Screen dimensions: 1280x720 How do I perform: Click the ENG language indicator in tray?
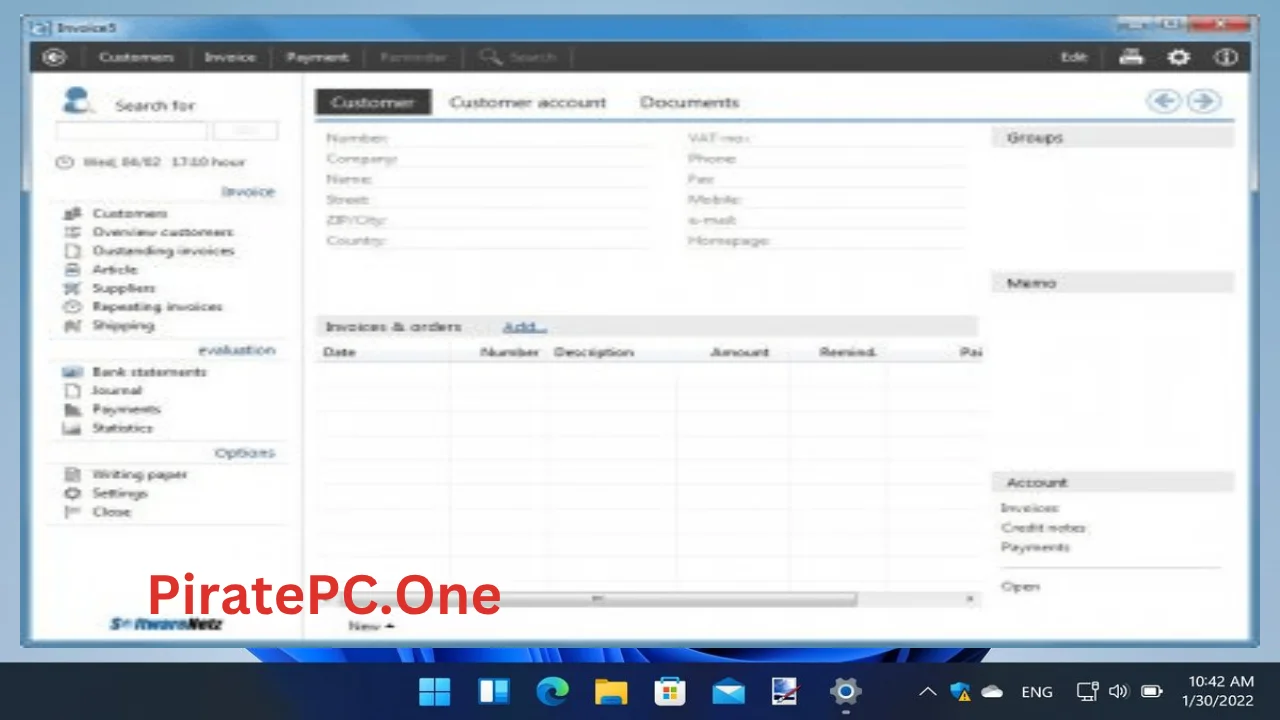pos(1037,691)
